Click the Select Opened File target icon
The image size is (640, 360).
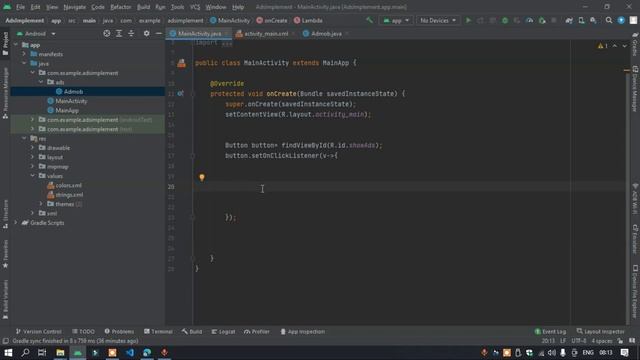pyautogui.click(x=107, y=33)
